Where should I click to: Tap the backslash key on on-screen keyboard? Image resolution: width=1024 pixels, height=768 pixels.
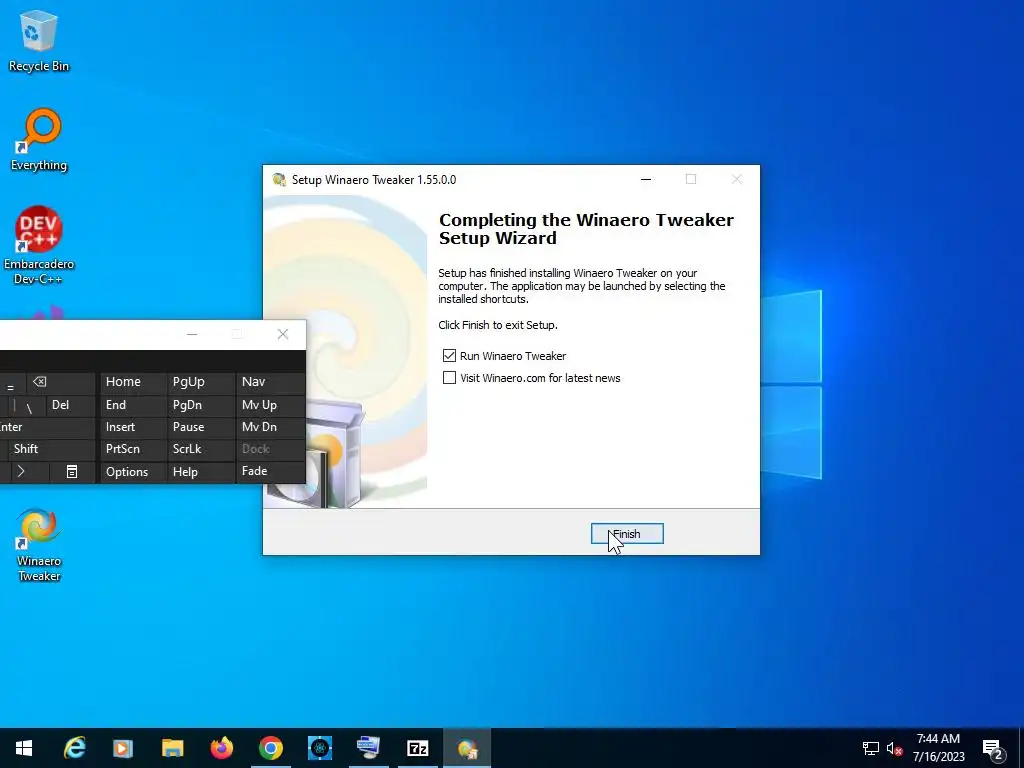coord(29,406)
